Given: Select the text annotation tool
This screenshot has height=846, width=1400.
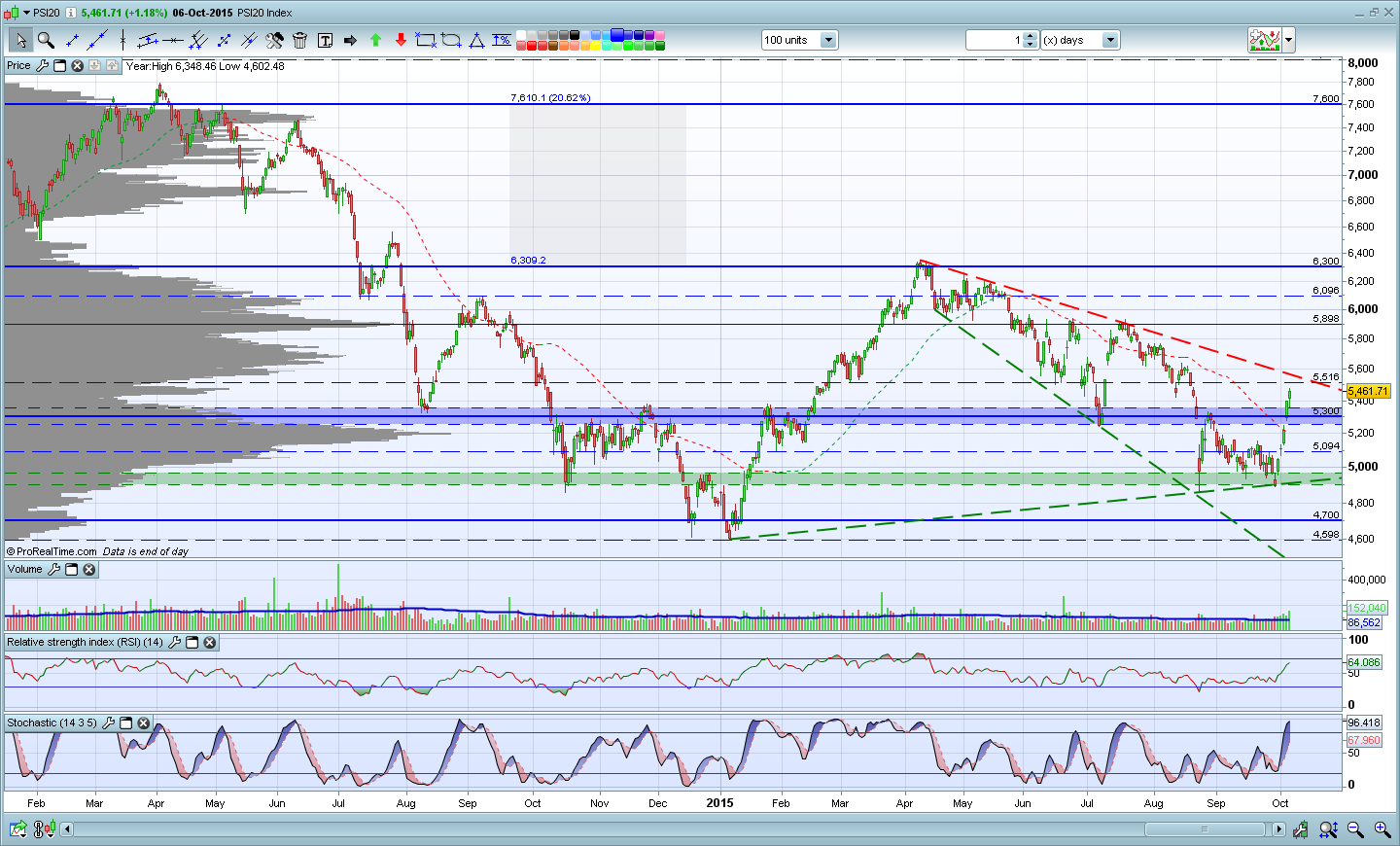Looking at the screenshot, I should [325, 40].
